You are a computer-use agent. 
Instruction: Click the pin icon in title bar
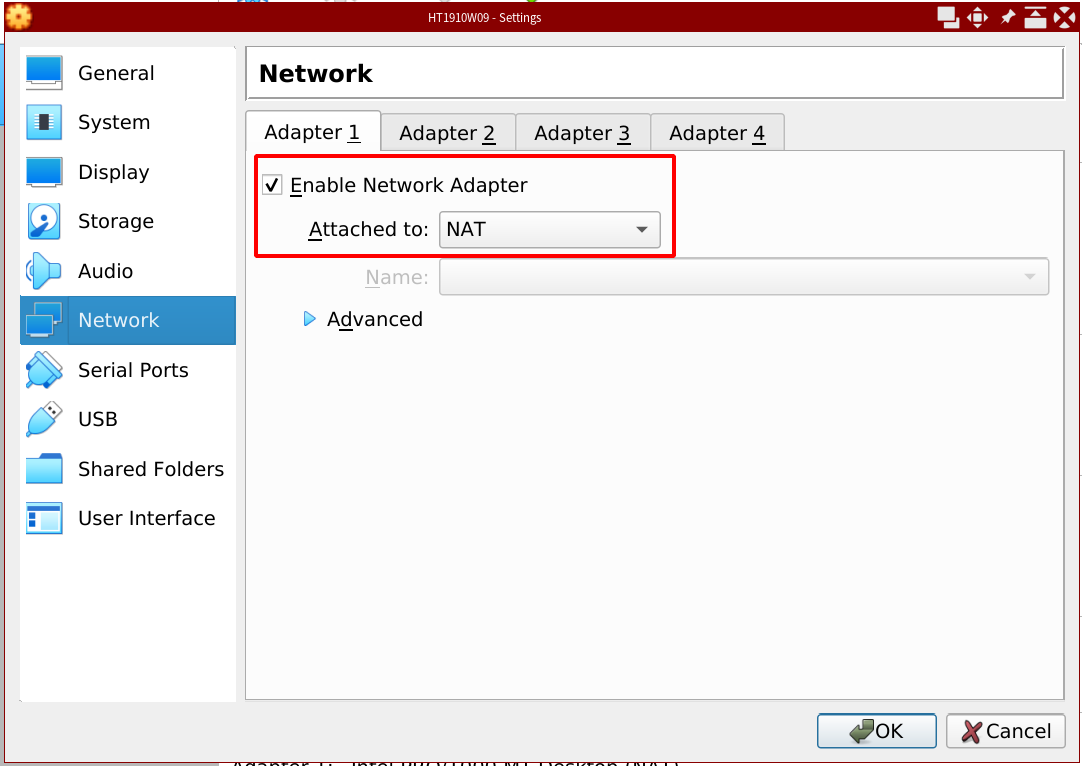click(1007, 17)
